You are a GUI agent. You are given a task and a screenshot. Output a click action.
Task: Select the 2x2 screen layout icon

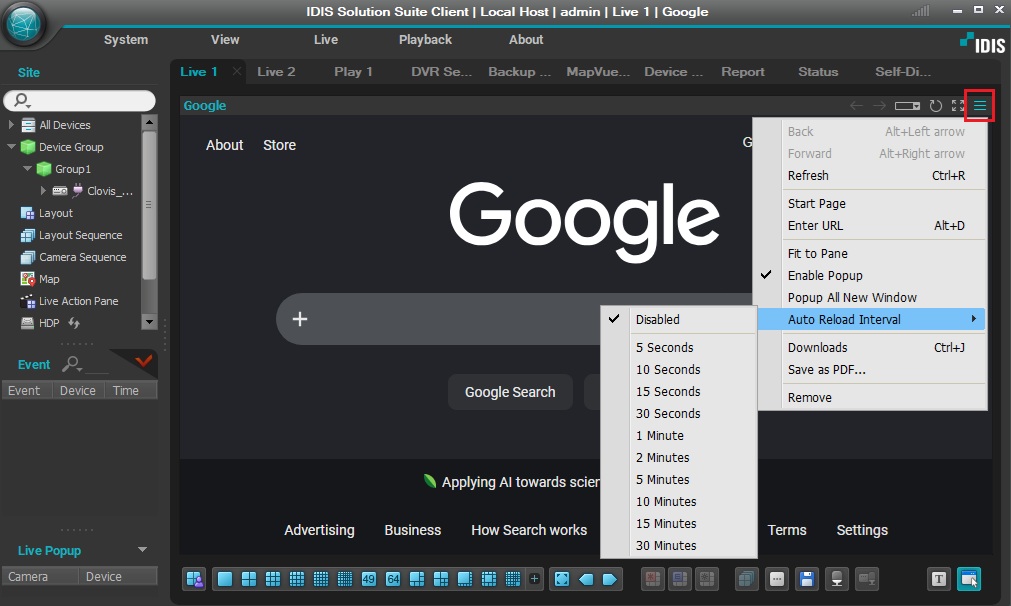point(249,579)
